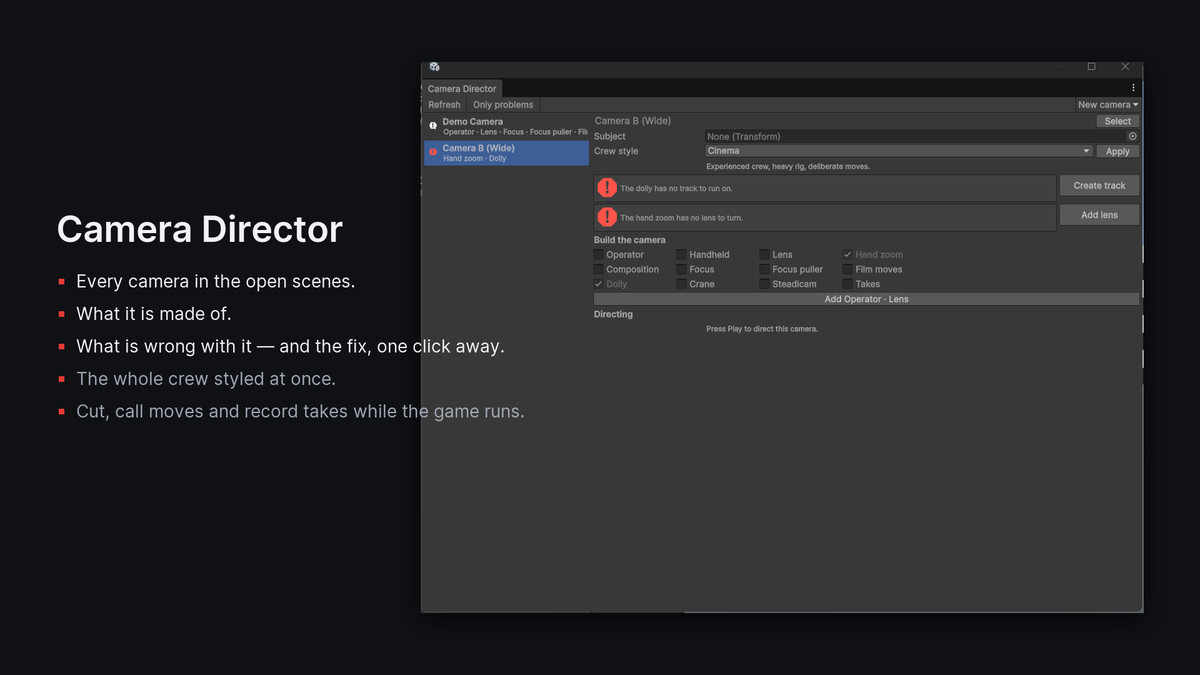Click the Subject object picker circle icon
The image size is (1200, 675).
coord(1133,136)
